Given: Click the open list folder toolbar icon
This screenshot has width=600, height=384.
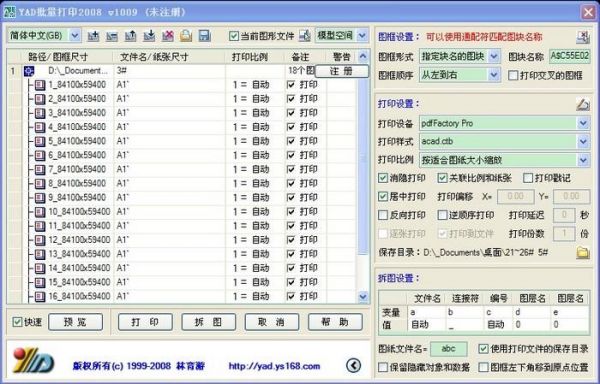Looking at the screenshot, I should (186, 36).
